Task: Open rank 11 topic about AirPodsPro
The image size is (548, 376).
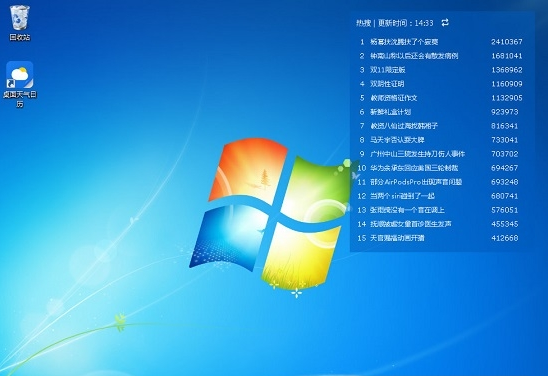Action: (416, 182)
